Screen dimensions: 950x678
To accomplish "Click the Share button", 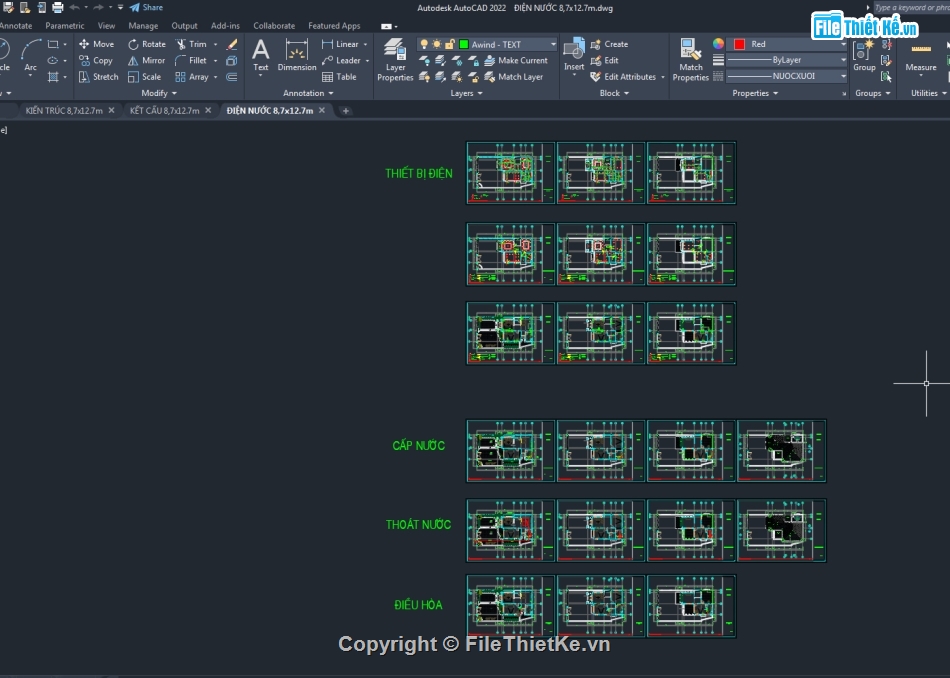I will 146,7.
